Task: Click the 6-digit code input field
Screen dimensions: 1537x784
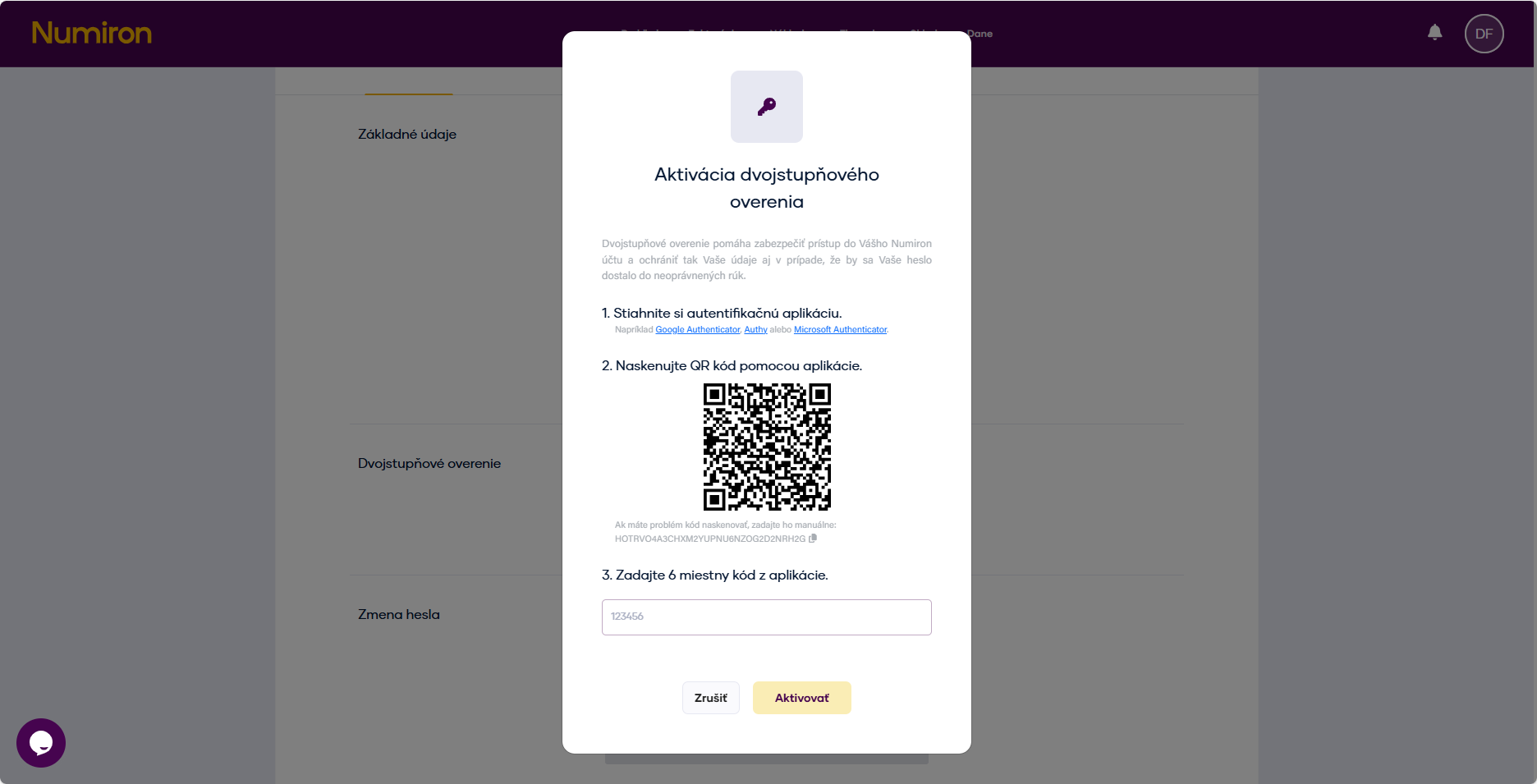Action: coord(766,617)
